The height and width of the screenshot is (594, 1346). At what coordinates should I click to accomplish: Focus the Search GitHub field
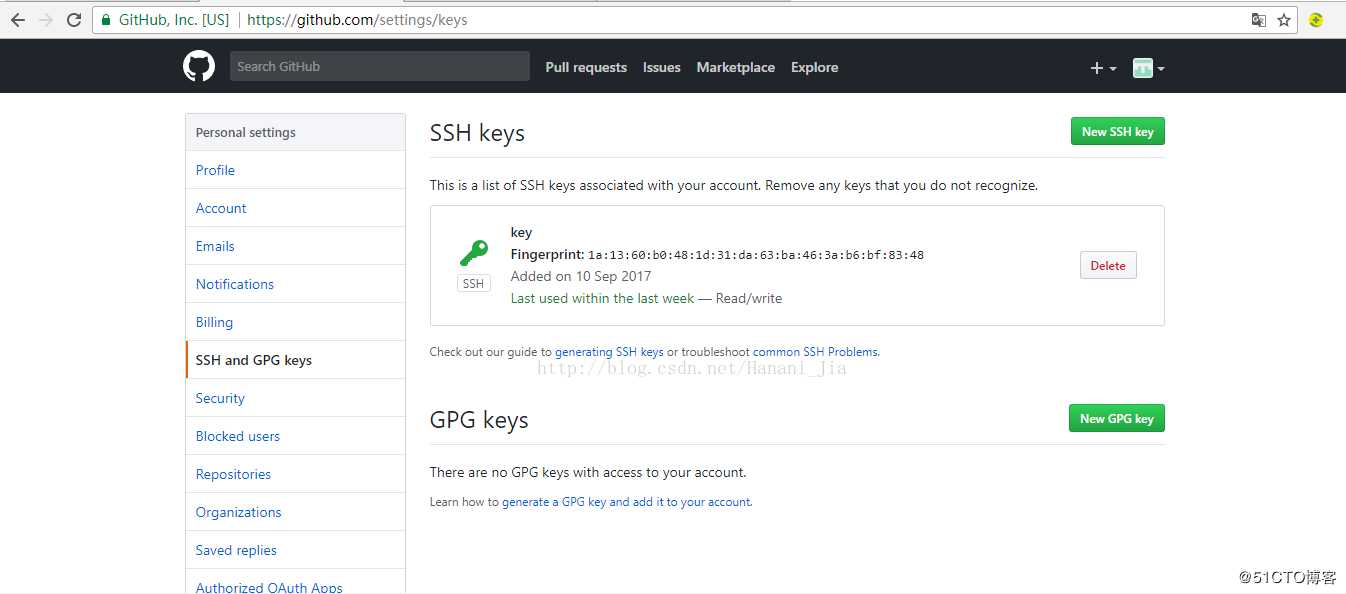point(380,67)
